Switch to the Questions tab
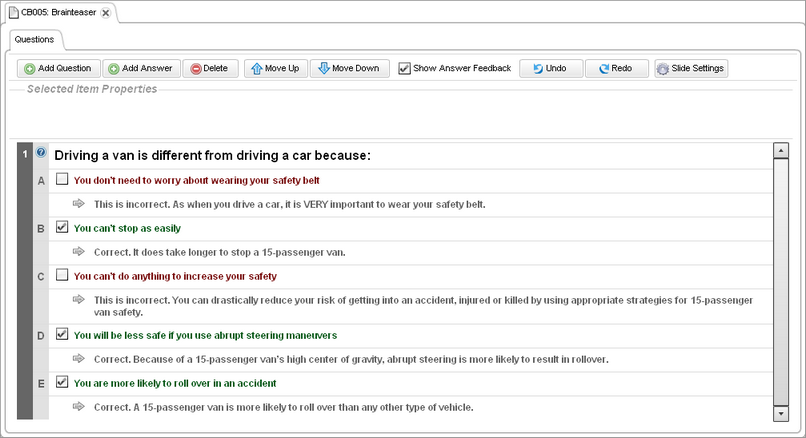806x438 pixels. 34,38
